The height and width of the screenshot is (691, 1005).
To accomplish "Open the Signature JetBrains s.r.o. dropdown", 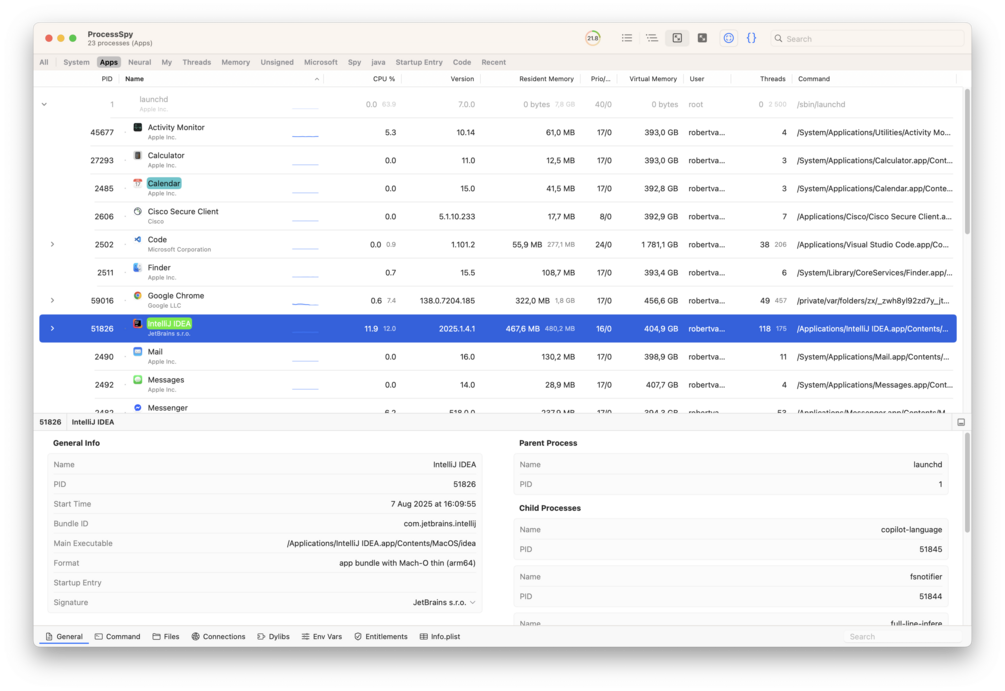I will click(x=444, y=603).
